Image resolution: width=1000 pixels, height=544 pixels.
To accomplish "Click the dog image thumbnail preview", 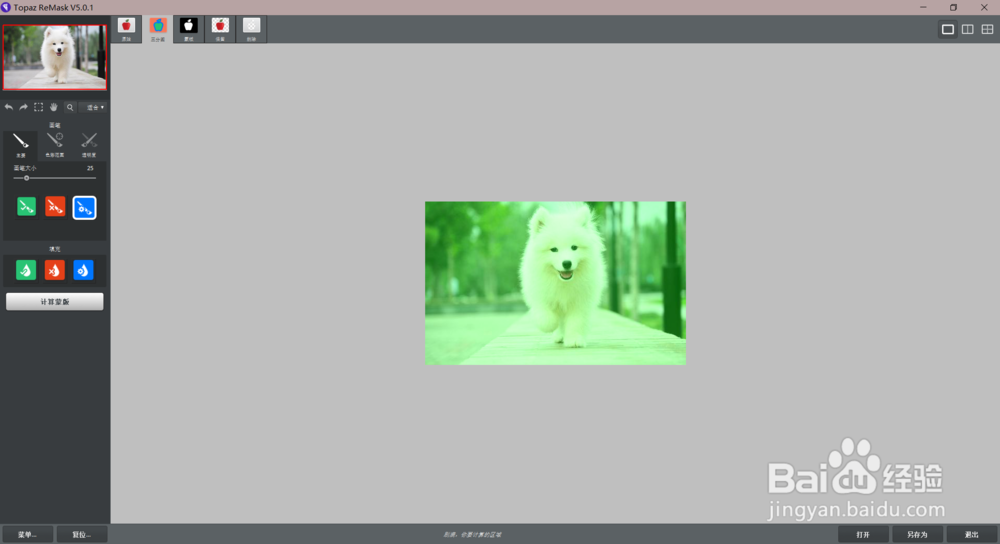I will [x=55, y=57].
